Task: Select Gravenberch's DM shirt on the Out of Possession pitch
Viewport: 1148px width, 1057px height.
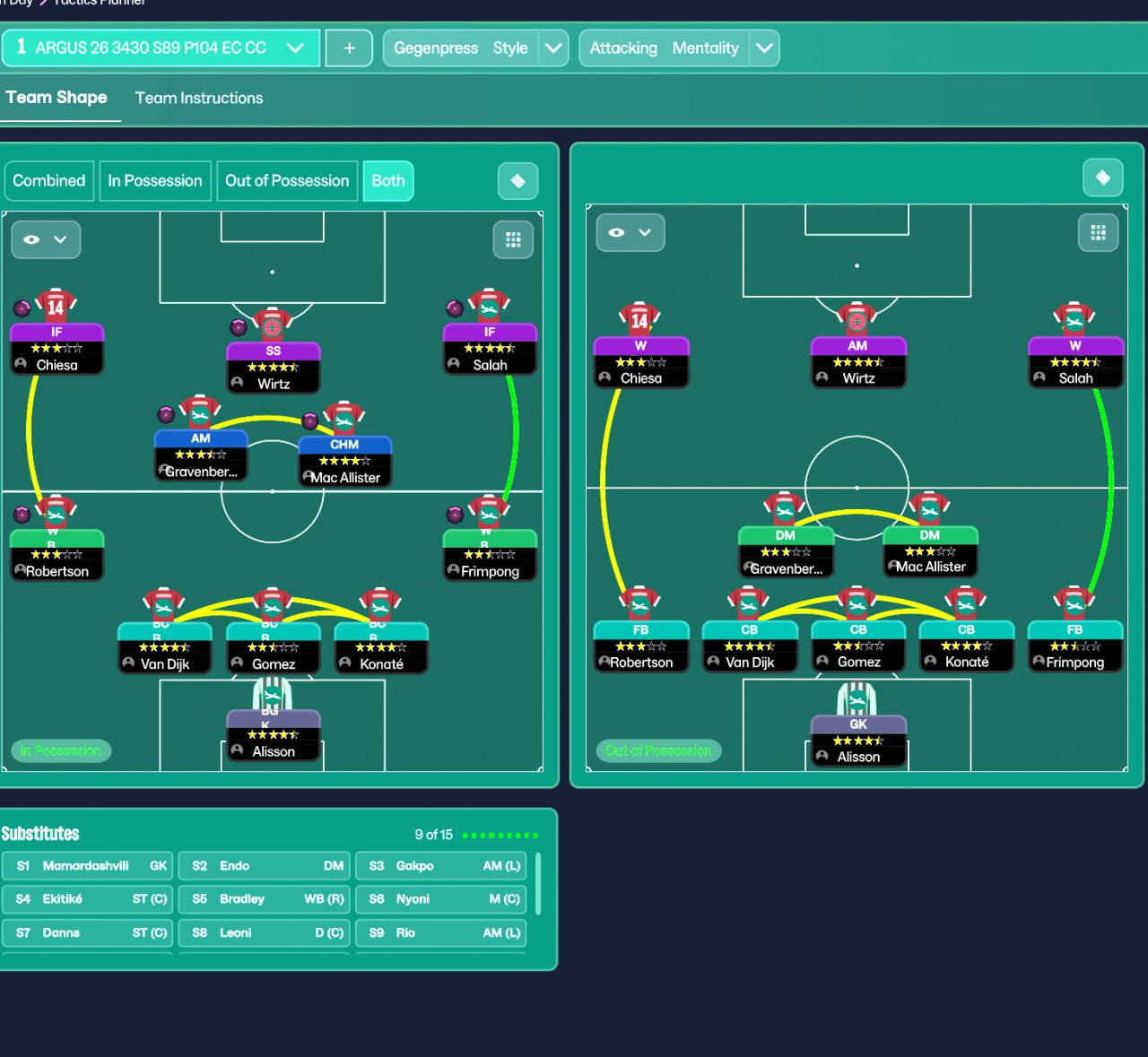Action: point(785,508)
